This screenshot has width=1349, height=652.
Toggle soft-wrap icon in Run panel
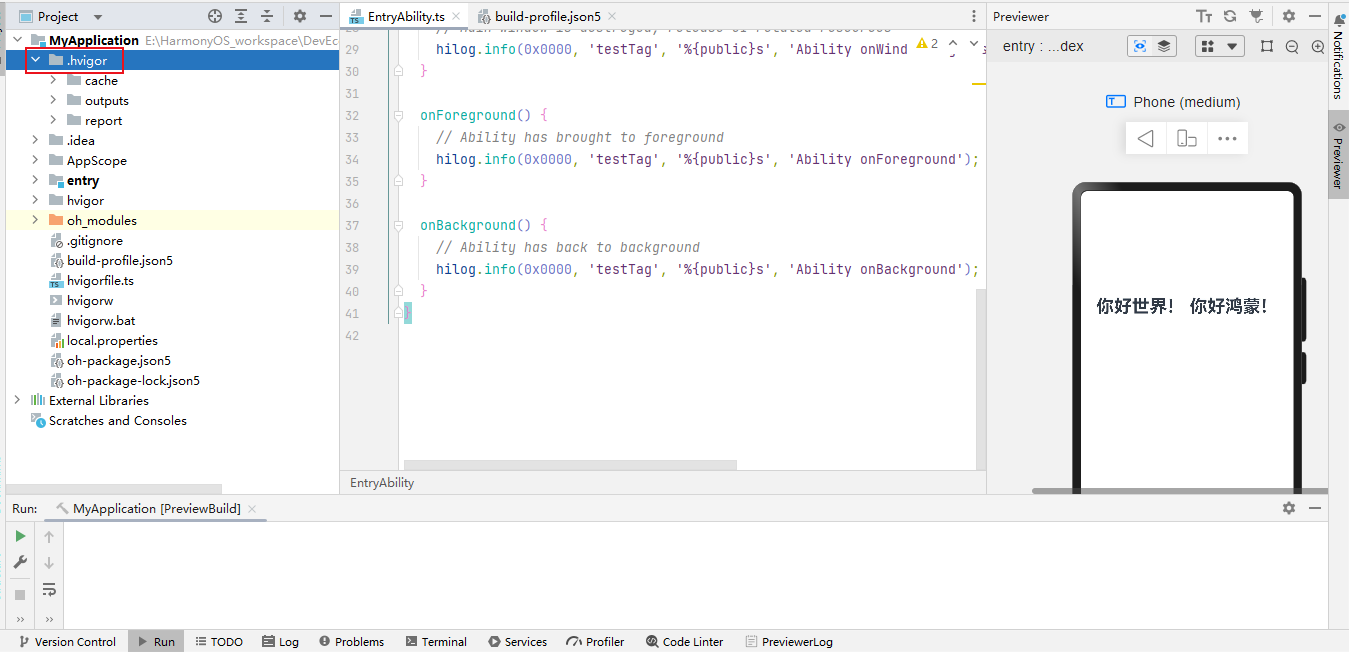point(49,590)
